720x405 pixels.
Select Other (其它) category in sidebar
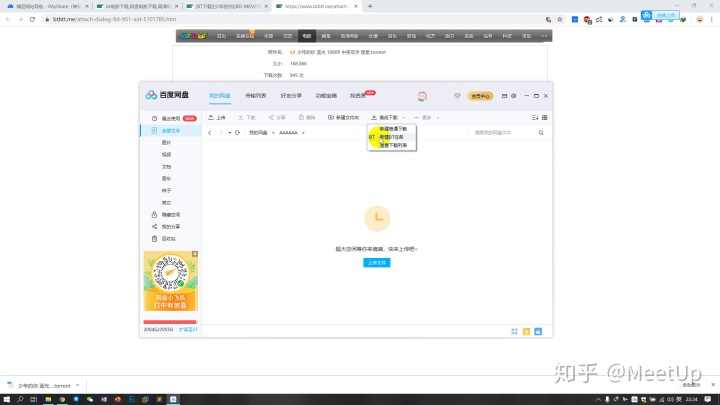[166, 202]
